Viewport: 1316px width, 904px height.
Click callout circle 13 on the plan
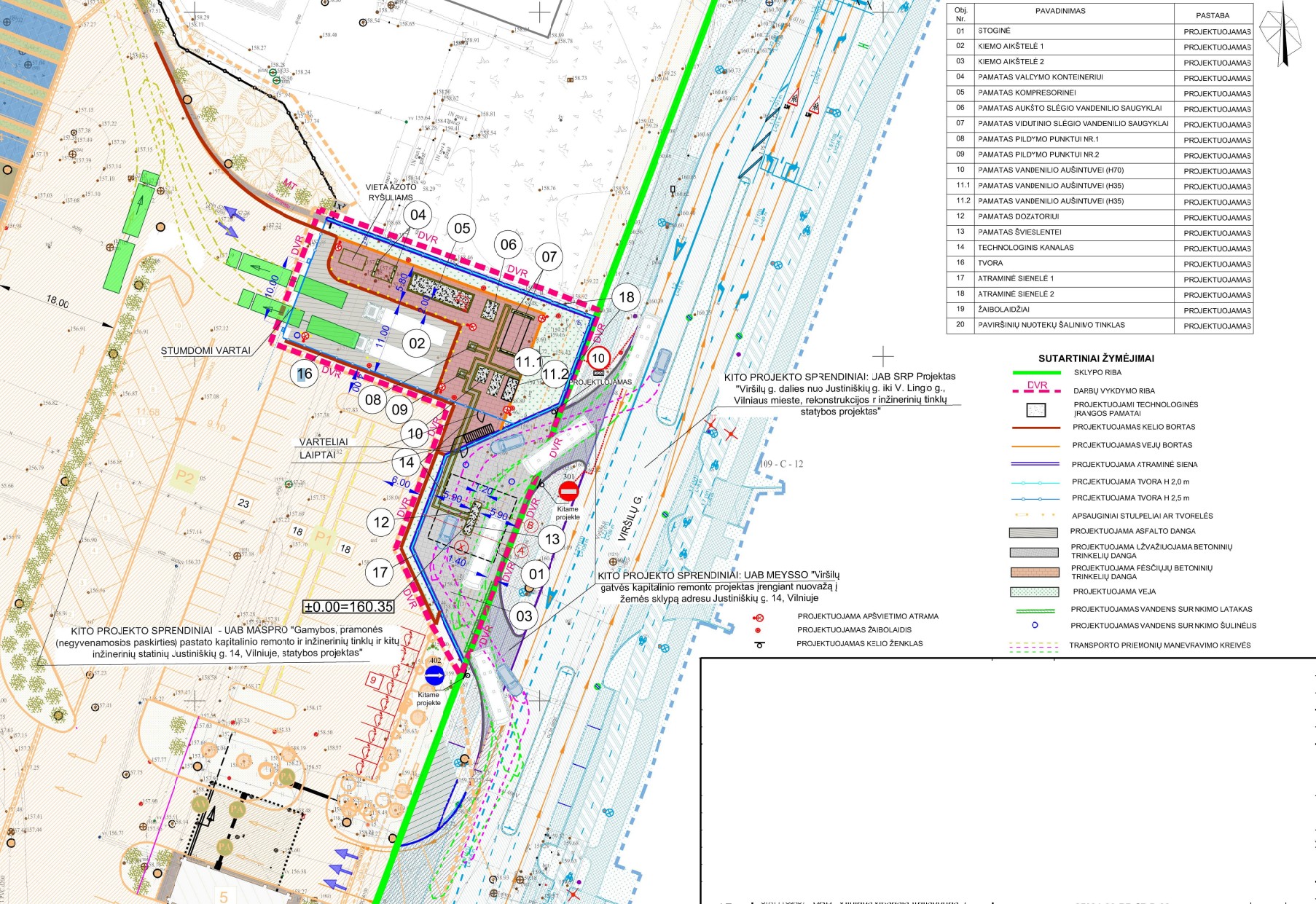(552, 539)
